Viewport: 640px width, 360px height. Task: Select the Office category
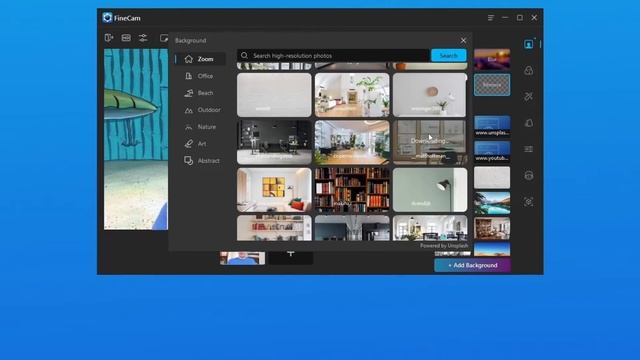(200, 76)
